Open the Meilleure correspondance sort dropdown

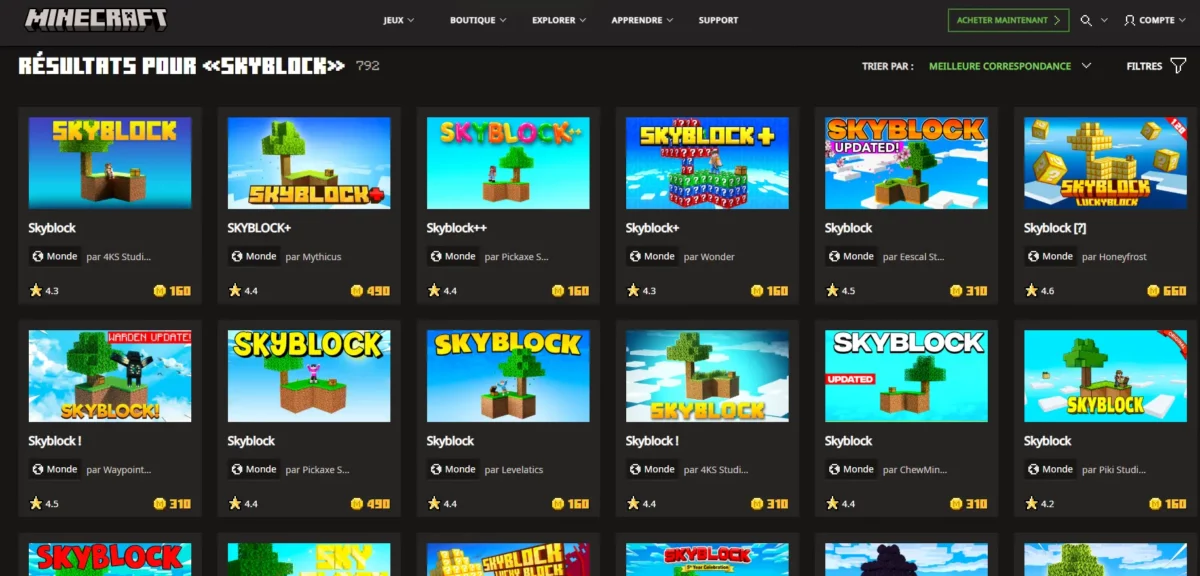[x=1010, y=66]
